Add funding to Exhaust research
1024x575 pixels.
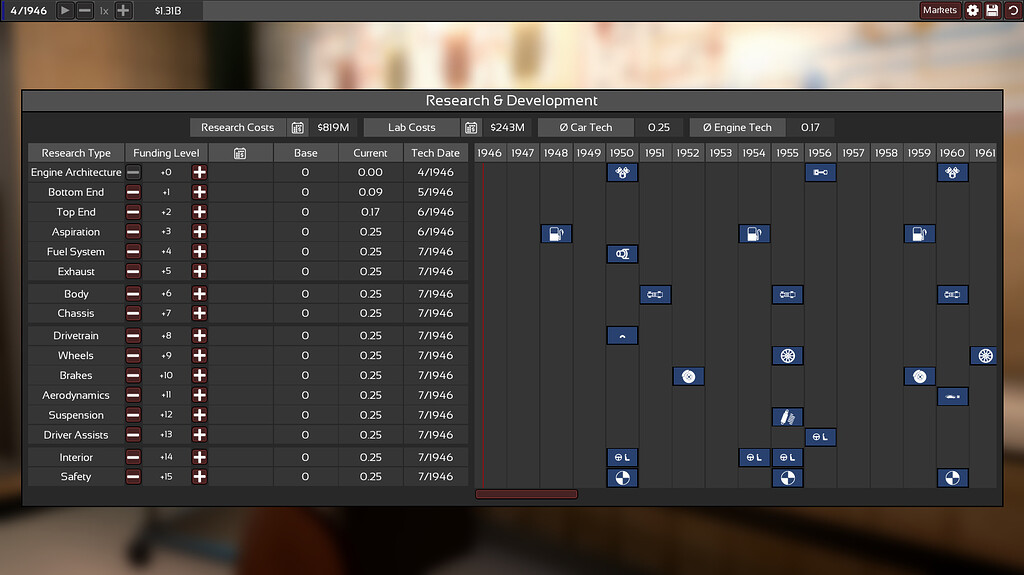[x=200, y=271]
